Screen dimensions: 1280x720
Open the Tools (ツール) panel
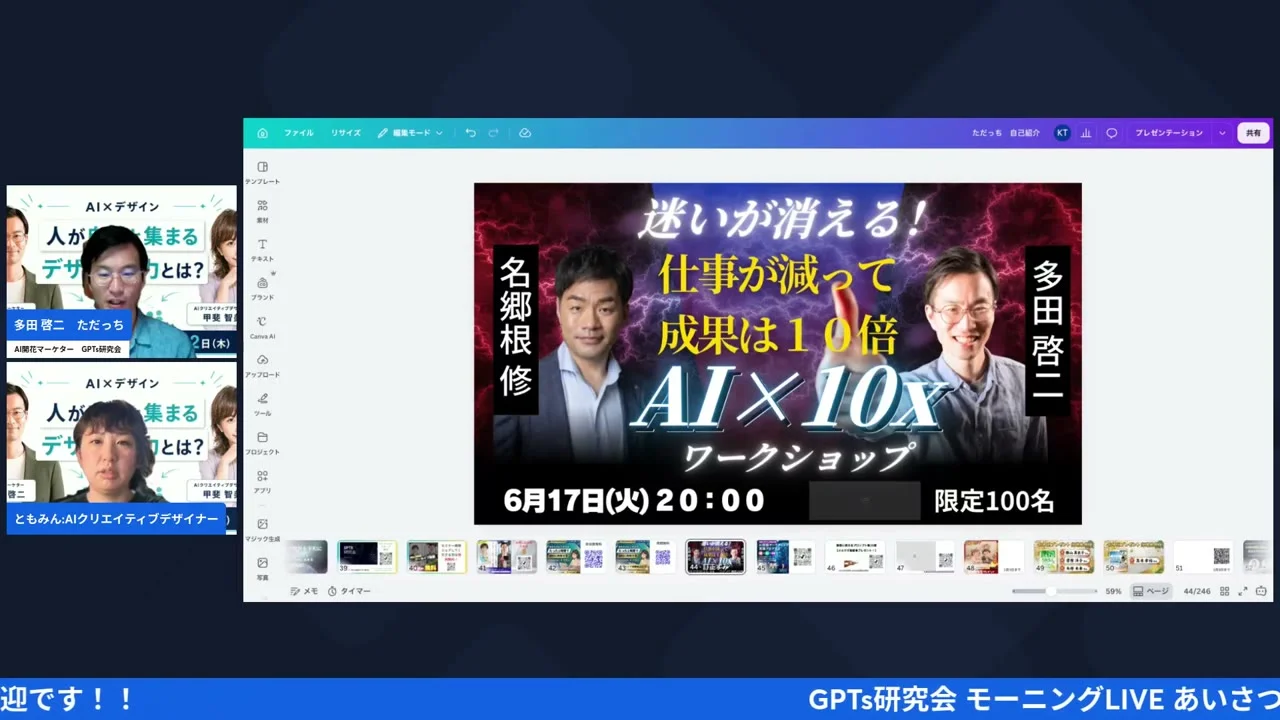(262, 404)
